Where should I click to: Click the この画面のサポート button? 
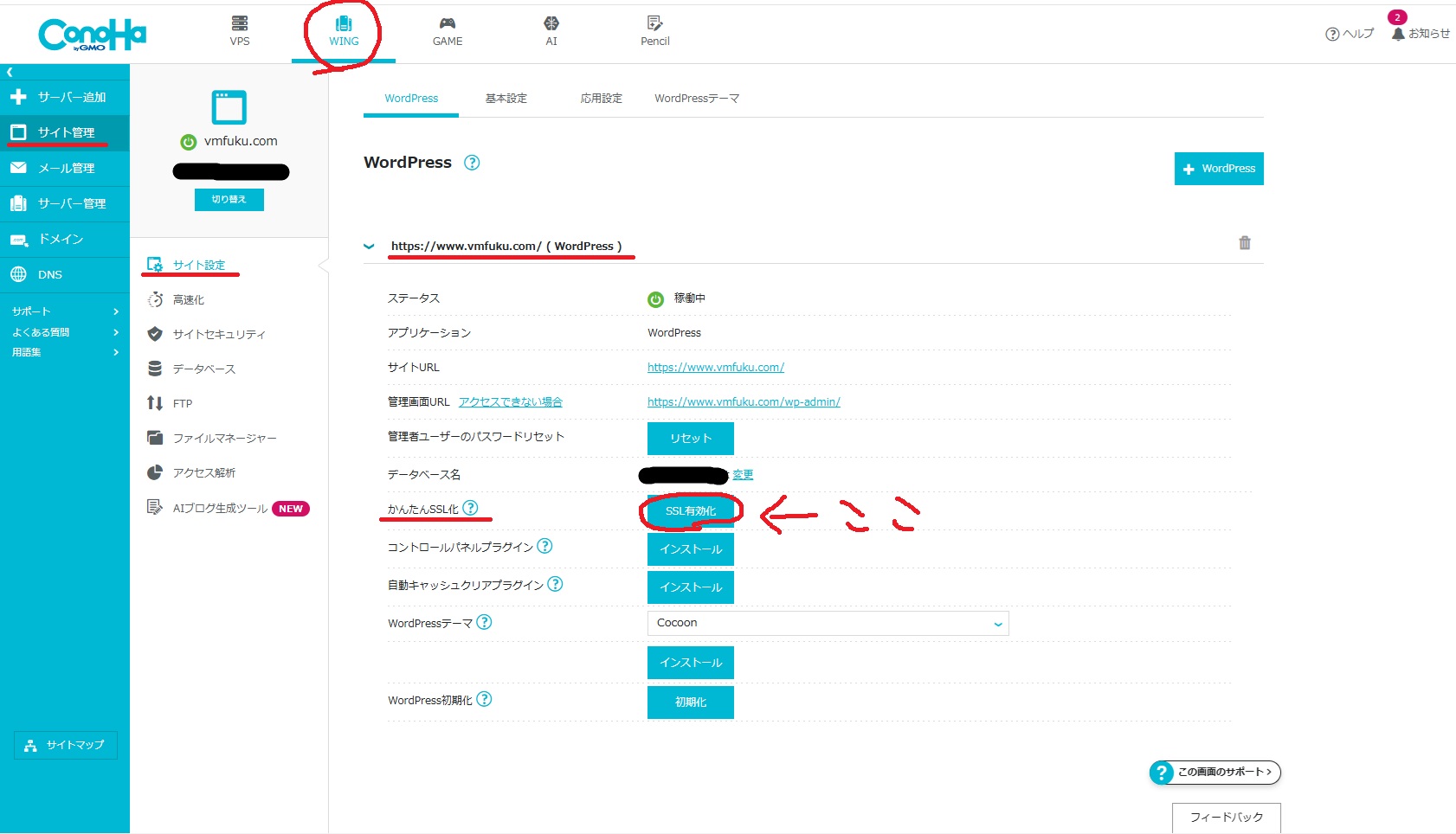click(x=1215, y=773)
